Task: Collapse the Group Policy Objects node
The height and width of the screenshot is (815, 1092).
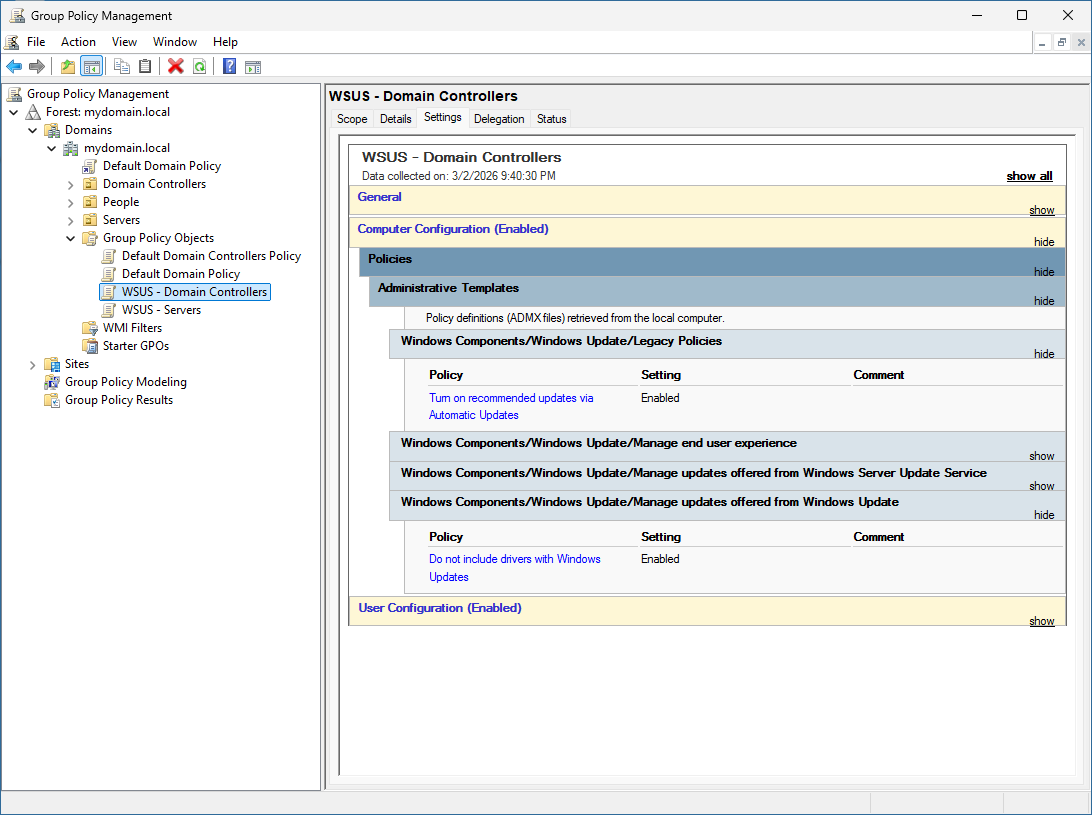Action: pos(70,238)
